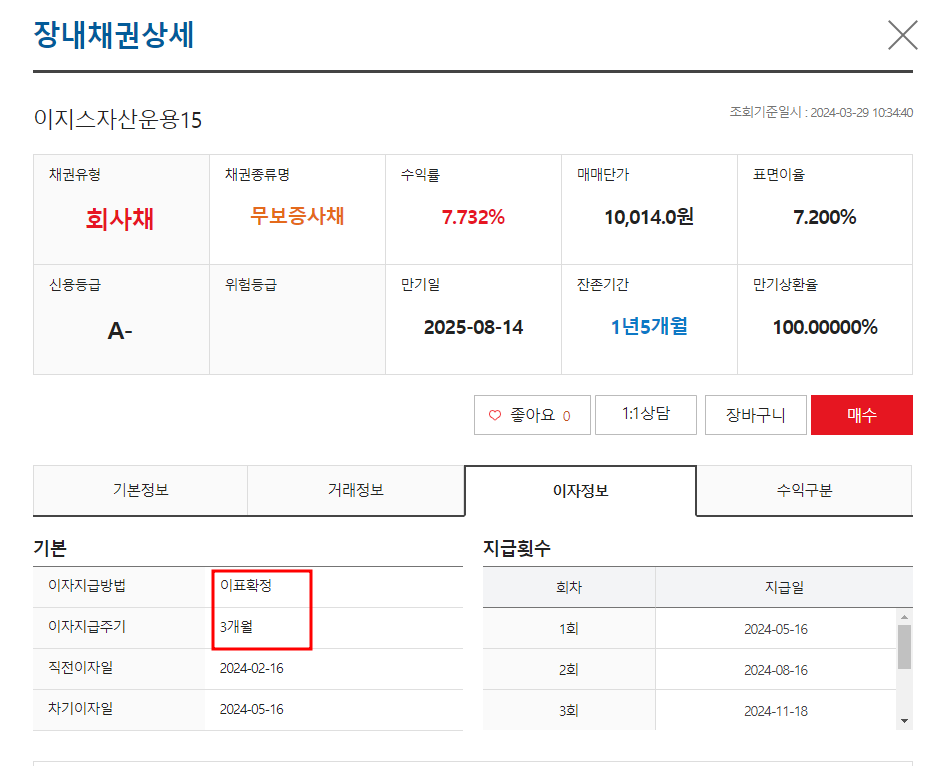The image size is (928, 766).
Task: Click the 조회기준일시 timestamp
Action: (821, 112)
